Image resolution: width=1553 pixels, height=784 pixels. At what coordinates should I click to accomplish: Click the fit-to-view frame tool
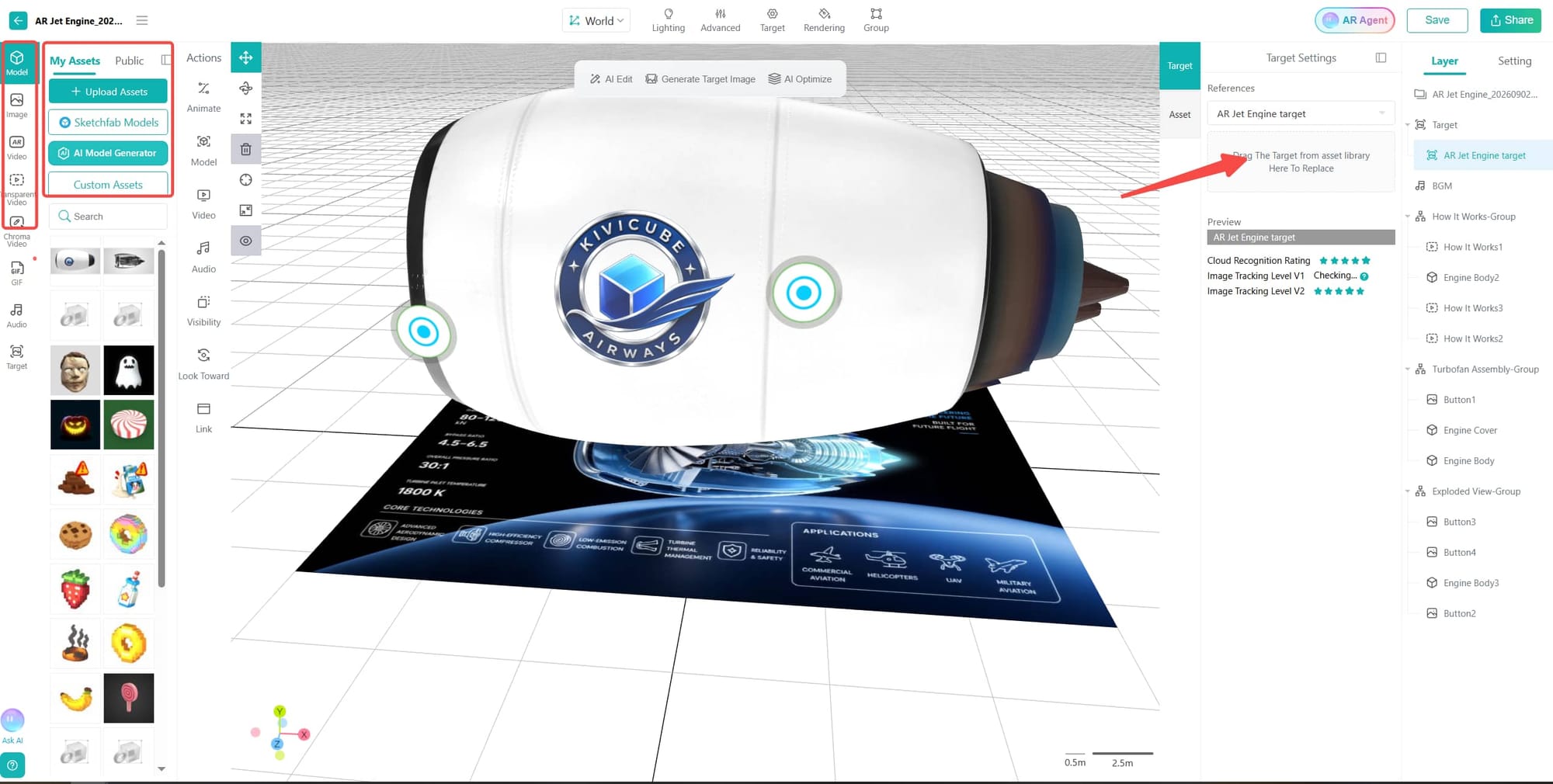(x=246, y=210)
